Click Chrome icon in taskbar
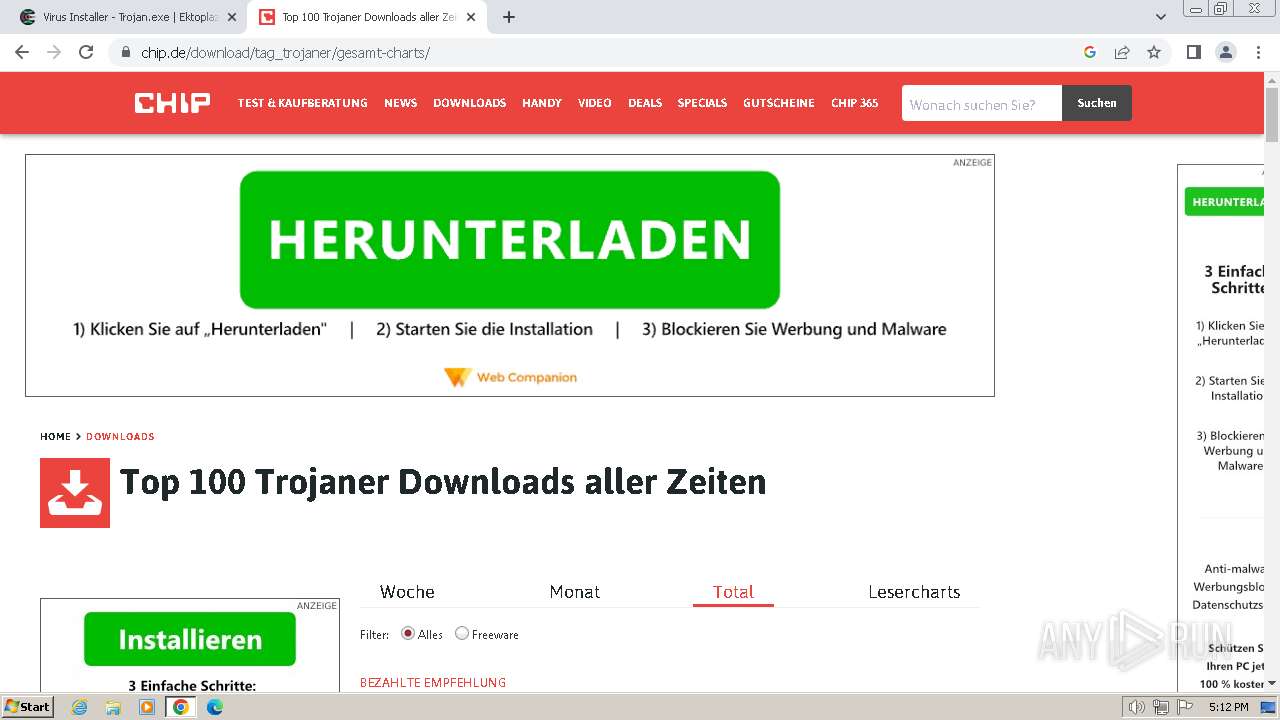The image size is (1280, 720). click(x=181, y=707)
